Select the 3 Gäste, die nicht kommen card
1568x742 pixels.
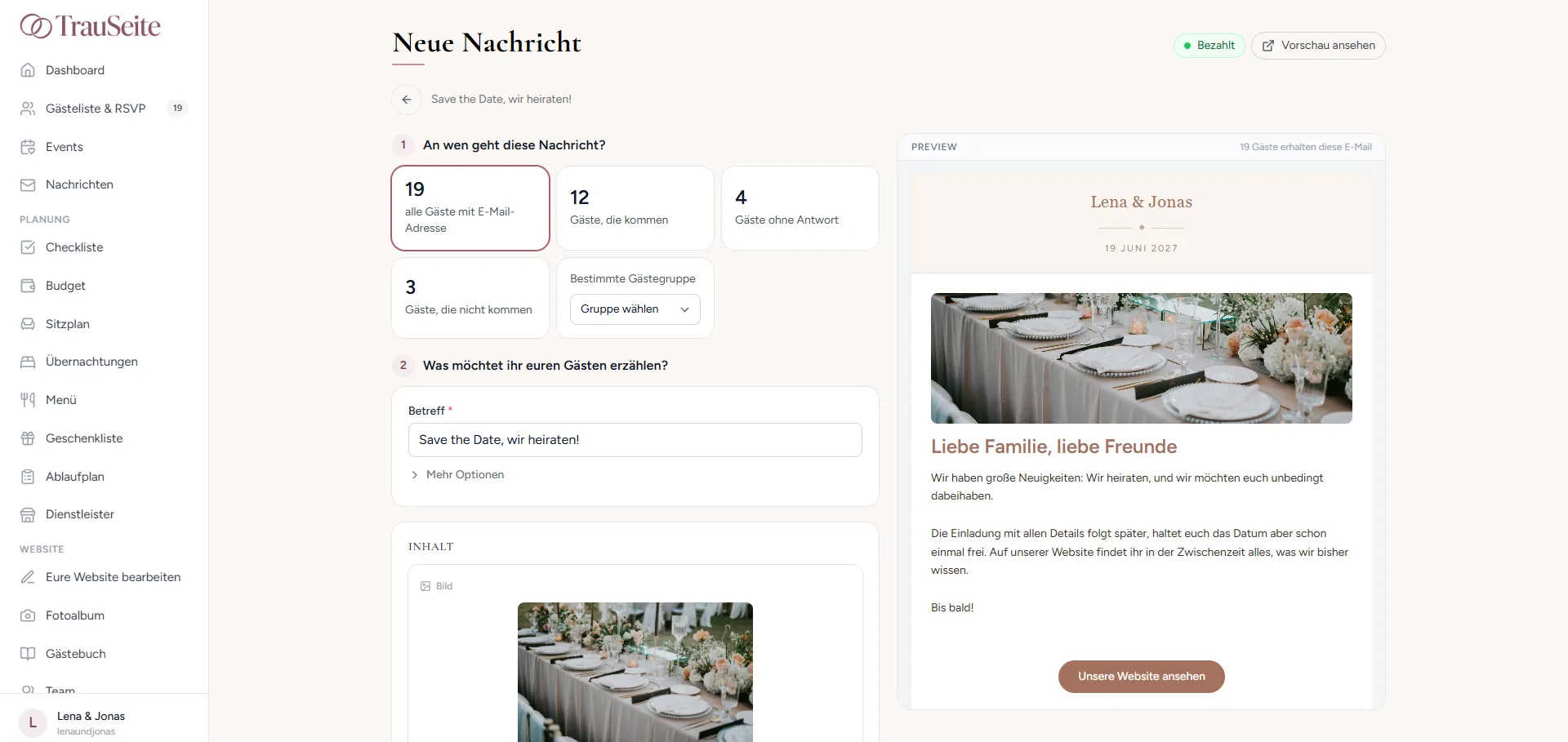point(470,298)
